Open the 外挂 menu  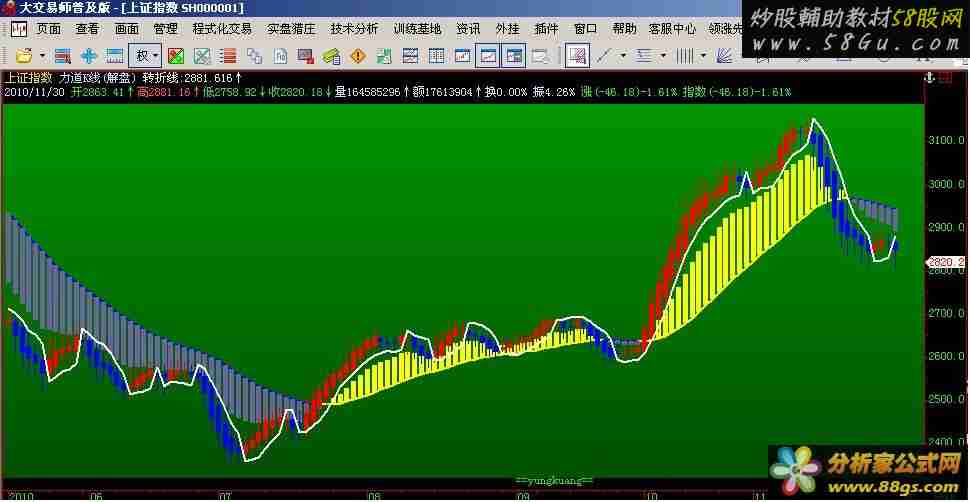pos(507,29)
